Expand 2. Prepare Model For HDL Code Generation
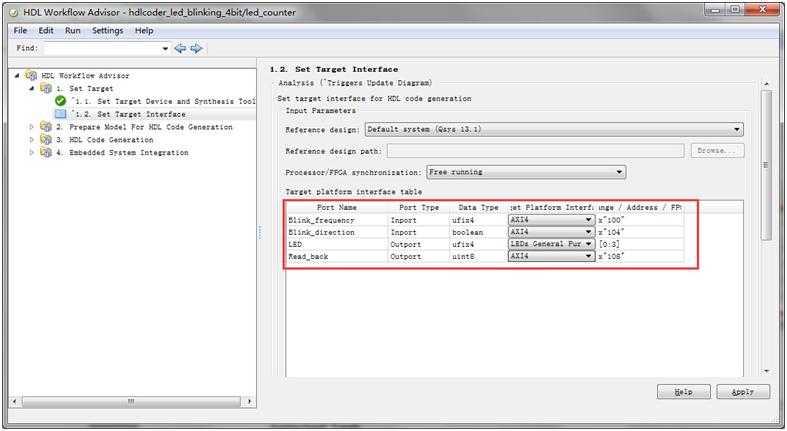This screenshot has width=787, height=431. pos(32,127)
